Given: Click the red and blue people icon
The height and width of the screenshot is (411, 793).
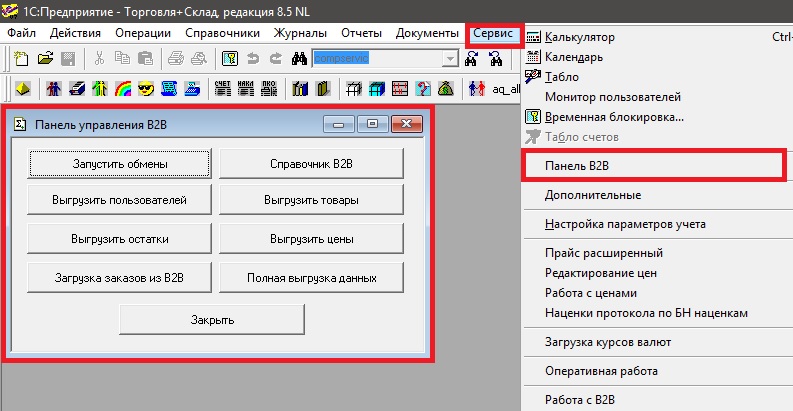Looking at the screenshot, I should pos(54,89).
